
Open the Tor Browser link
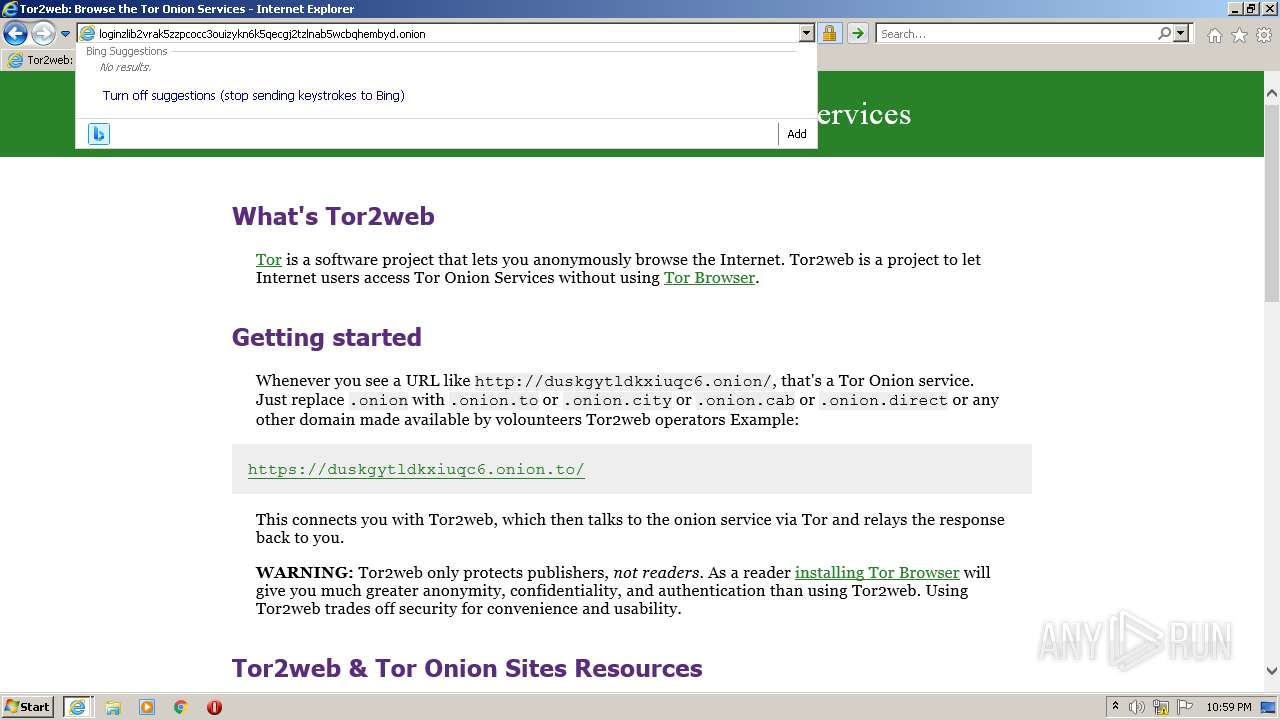tap(709, 278)
